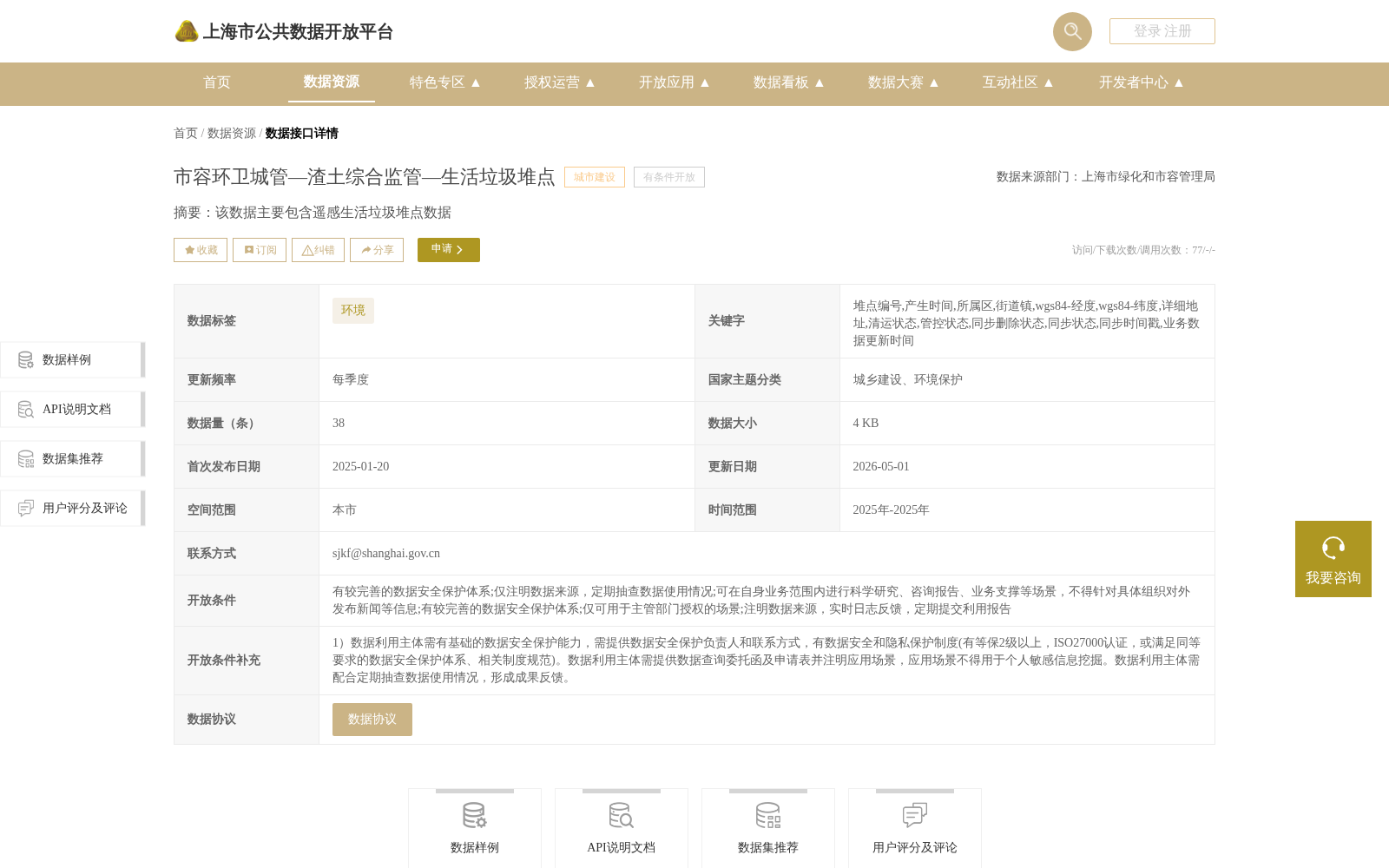Screen dimensions: 1389x868
Task: Click the 城市建设 category tag
Action: (595, 177)
